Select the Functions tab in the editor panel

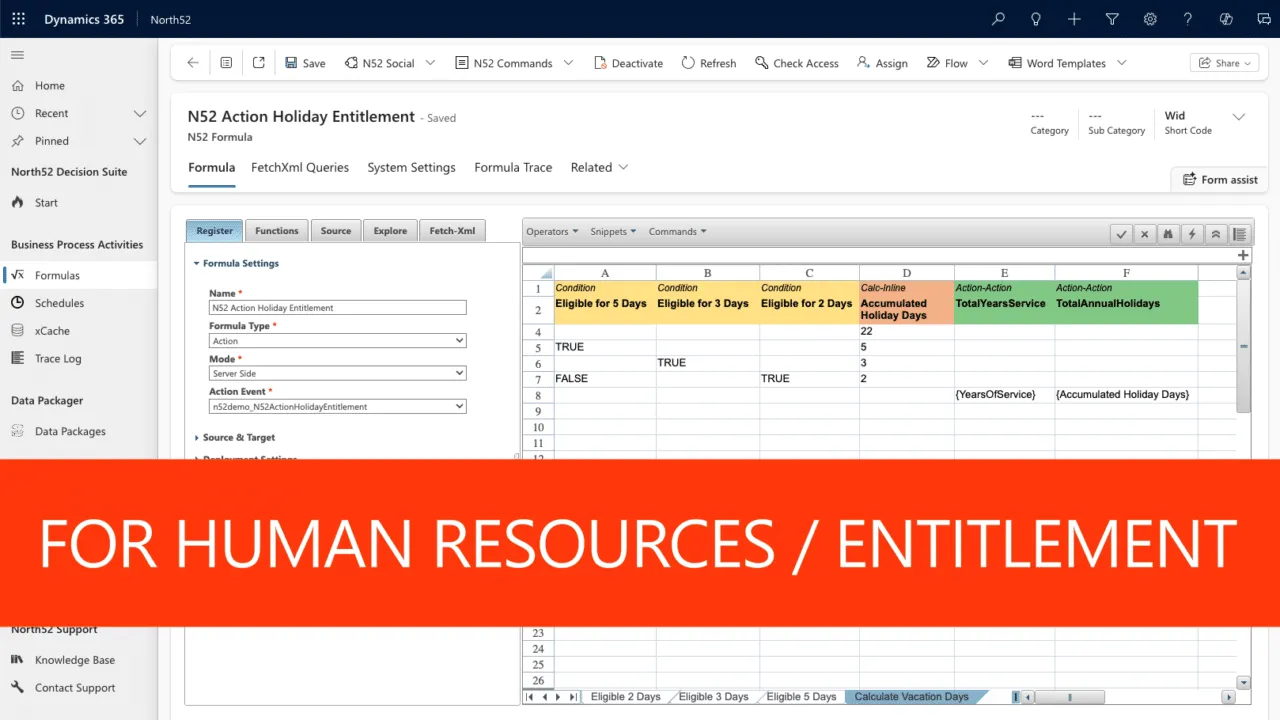coord(277,231)
